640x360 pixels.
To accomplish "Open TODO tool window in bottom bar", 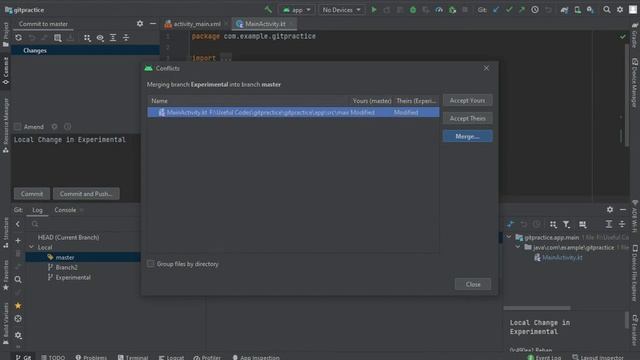I will pos(53,357).
